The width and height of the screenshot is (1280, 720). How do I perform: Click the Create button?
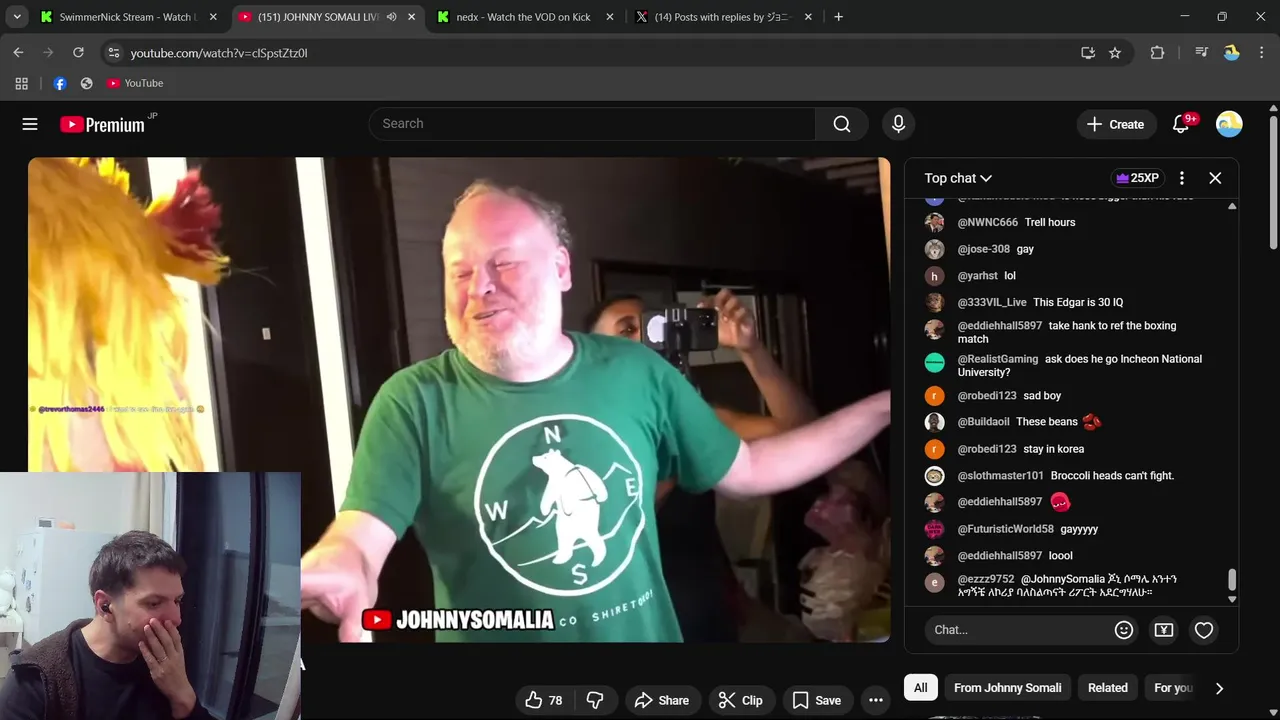[1115, 124]
